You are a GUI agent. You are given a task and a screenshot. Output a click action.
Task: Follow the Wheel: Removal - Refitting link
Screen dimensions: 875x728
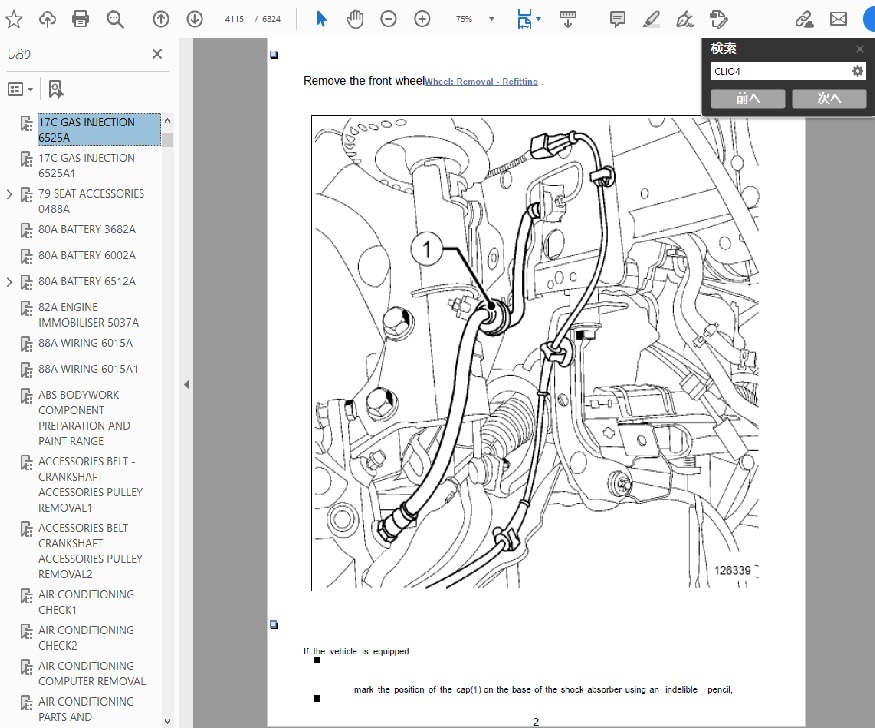[481, 81]
